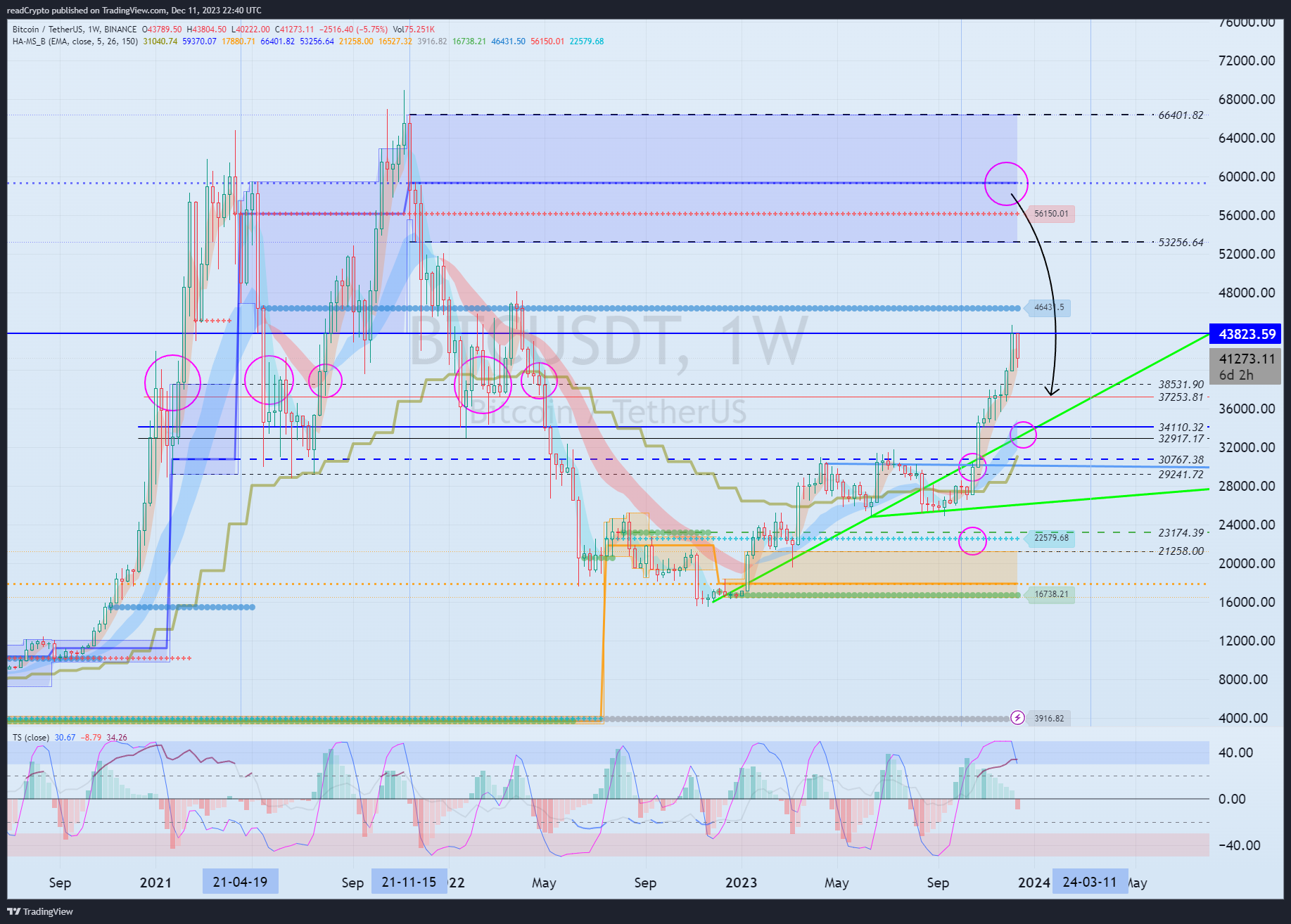This screenshot has width=1291, height=924.
Task: Click the 60000.00 tick on price axis
Action: [x=1247, y=177]
